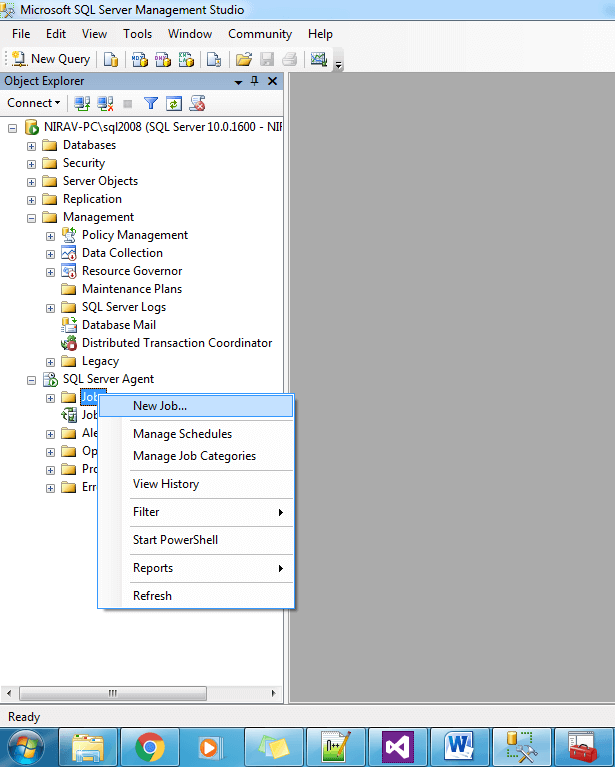This screenshot has width=615, height=768.
Task: Open the Filter submenu
Action: point(196,512)
